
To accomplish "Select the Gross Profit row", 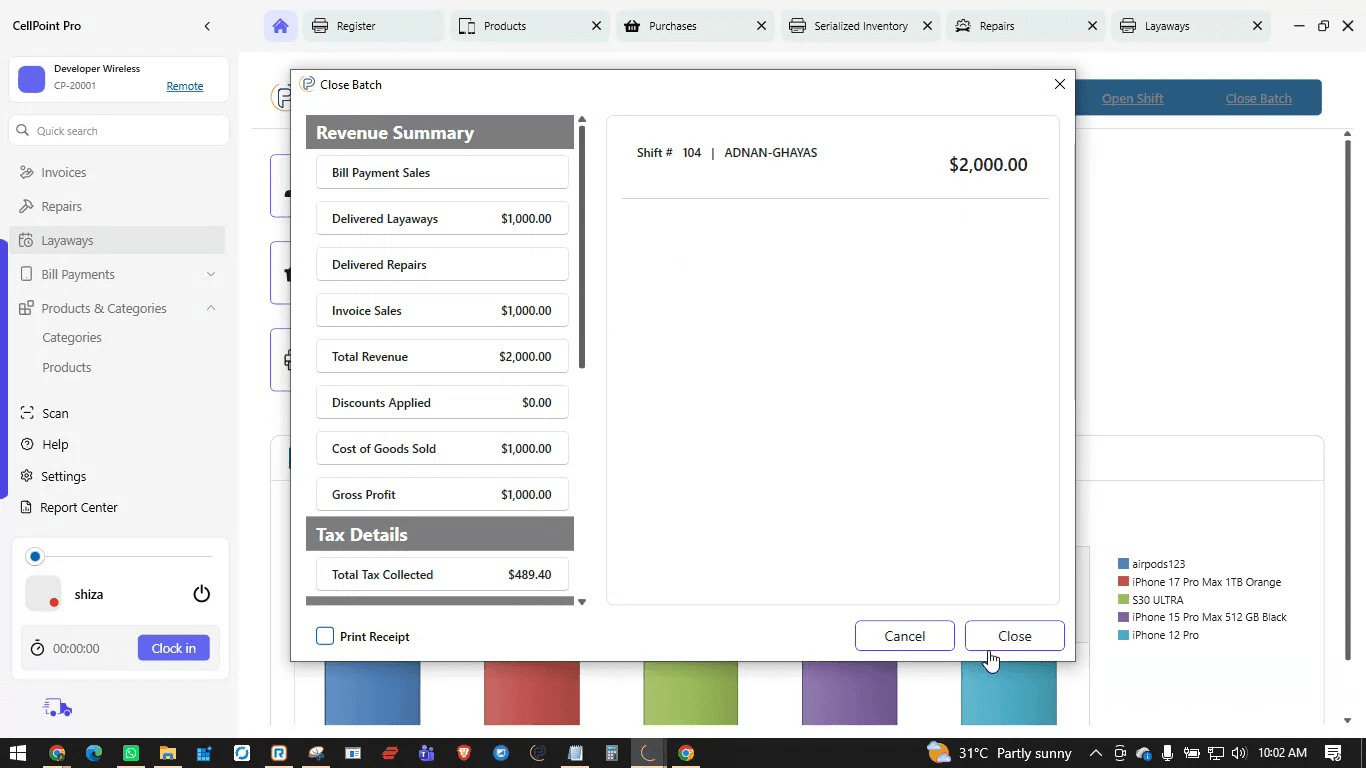I will point(442,495).
